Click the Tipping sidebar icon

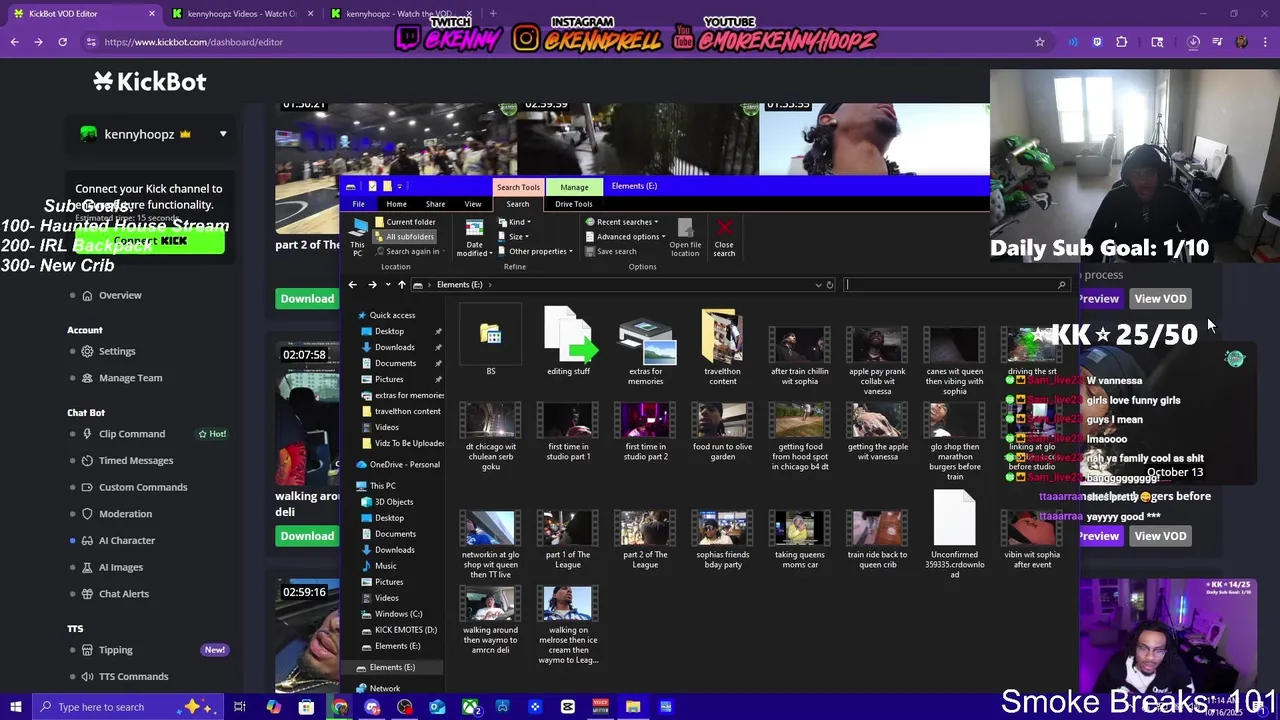(x=87, y=650)
